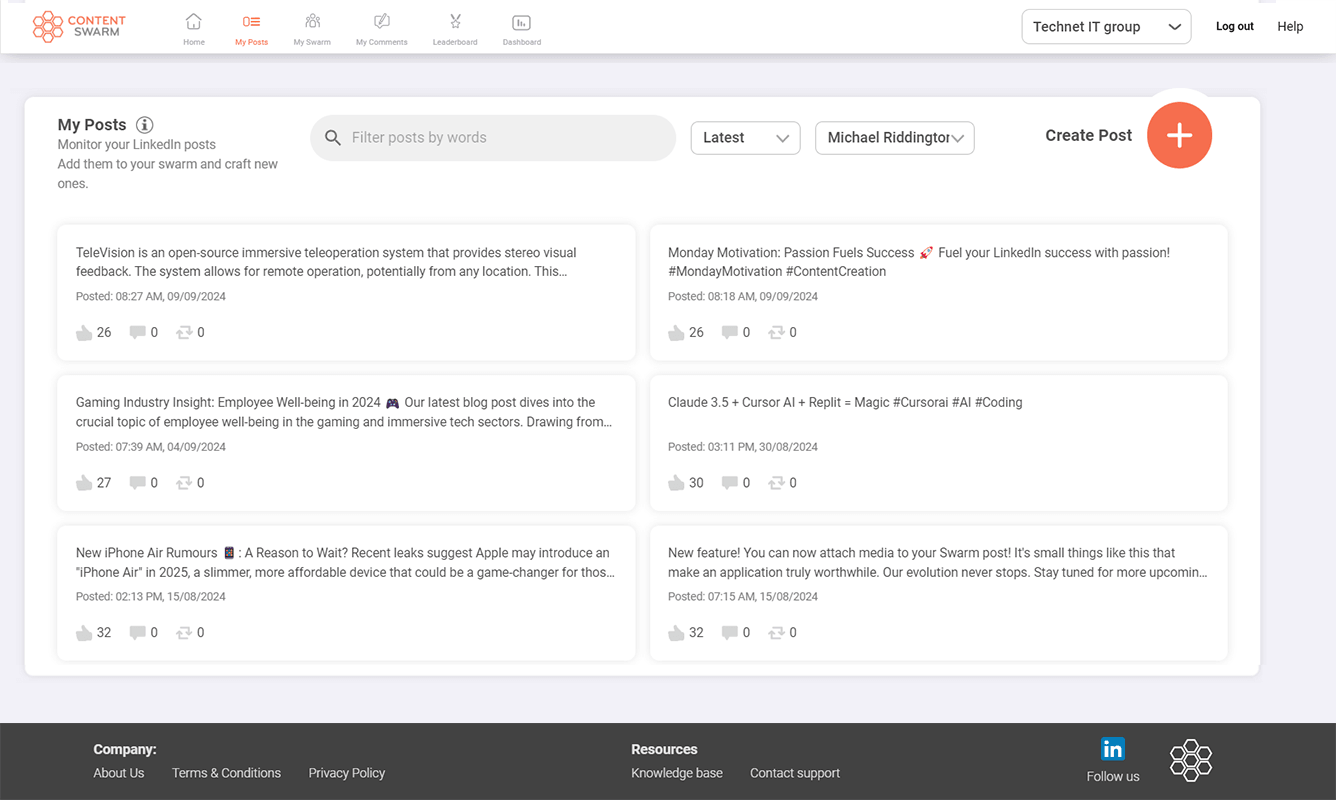The width and height of the screenshot is (1336, 800).
Task: Open My Swarm nav item
Action: (x=312, y=29)
